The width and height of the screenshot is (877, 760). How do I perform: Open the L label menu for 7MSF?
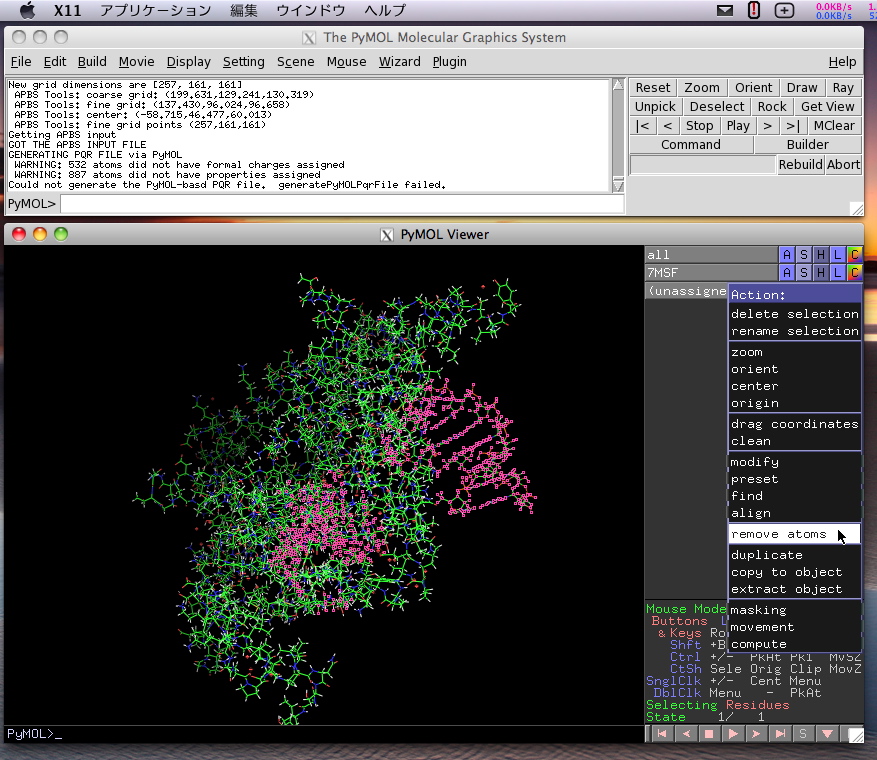(x=837, y=273)
